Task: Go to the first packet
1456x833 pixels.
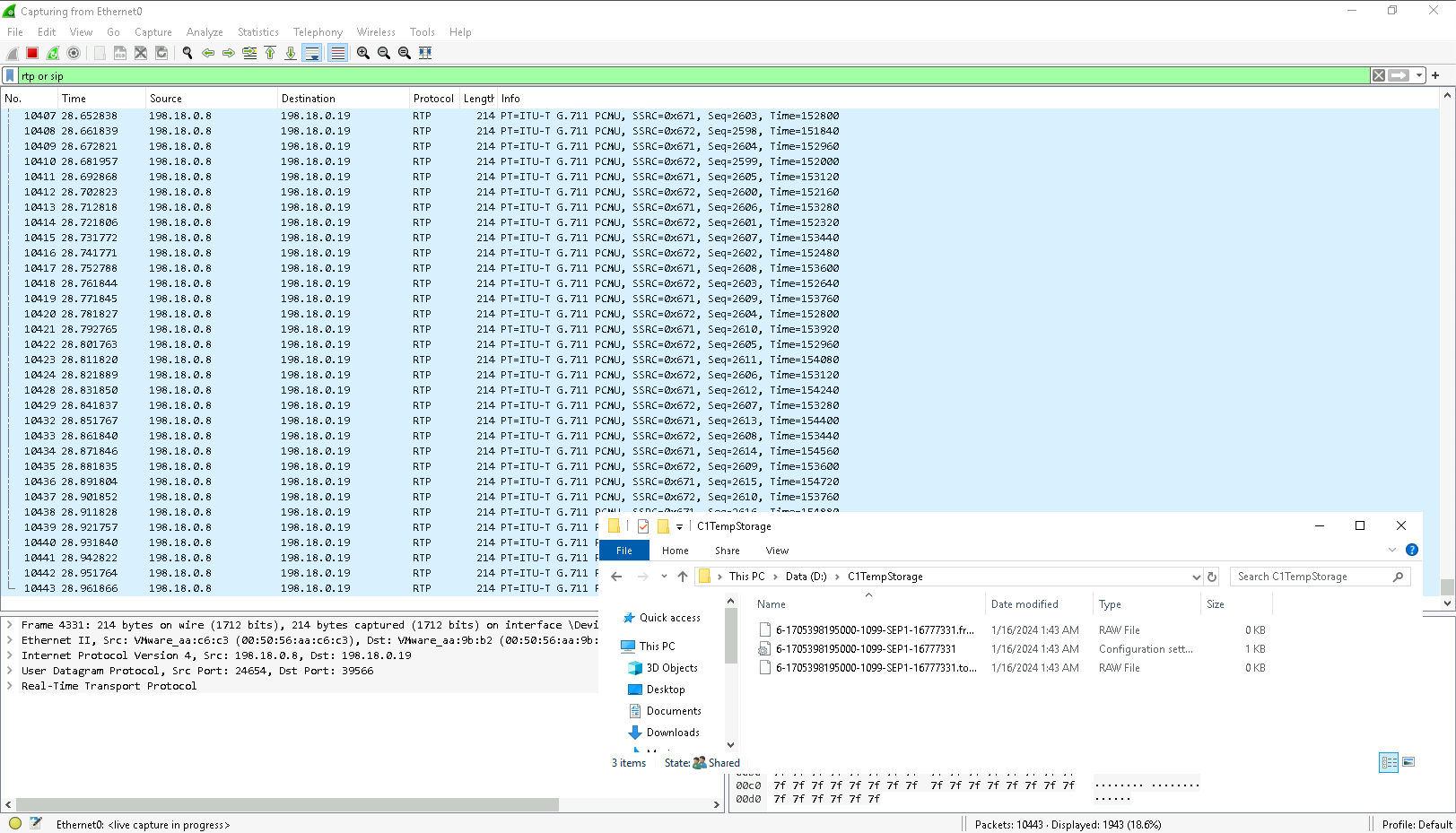Action: (270, 53)
